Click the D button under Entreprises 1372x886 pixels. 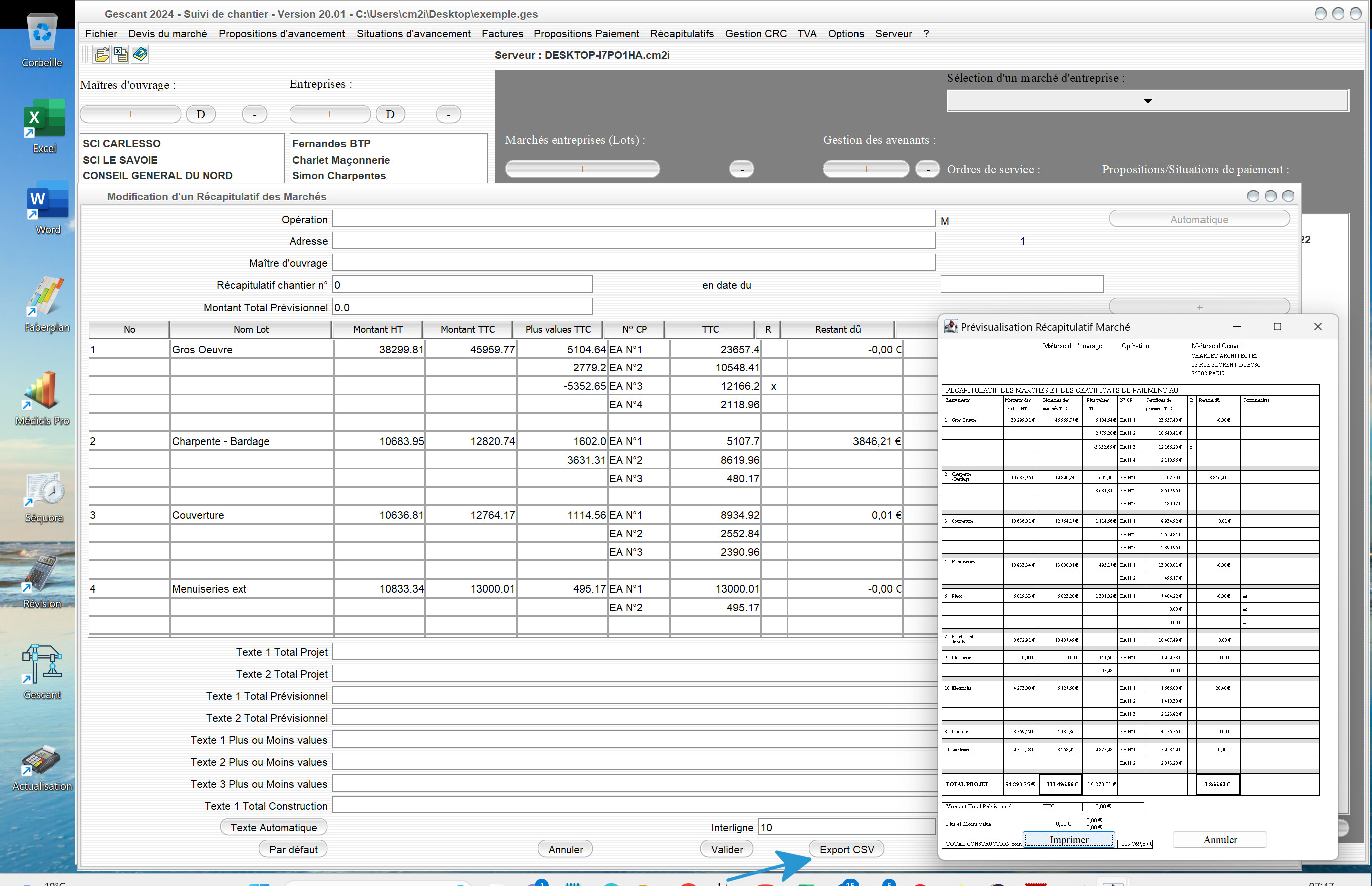(390, 114)
